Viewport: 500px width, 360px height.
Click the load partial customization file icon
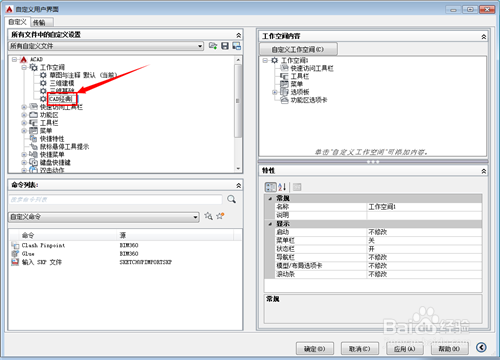(213, 46)
